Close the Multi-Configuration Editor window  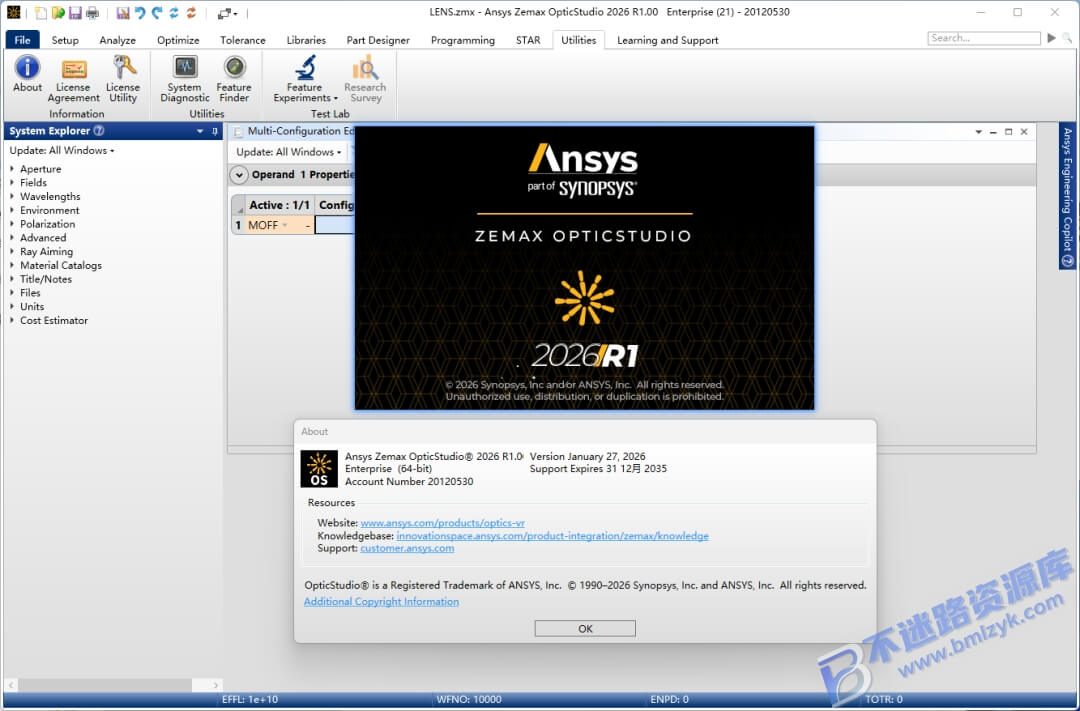(1024, 132)
